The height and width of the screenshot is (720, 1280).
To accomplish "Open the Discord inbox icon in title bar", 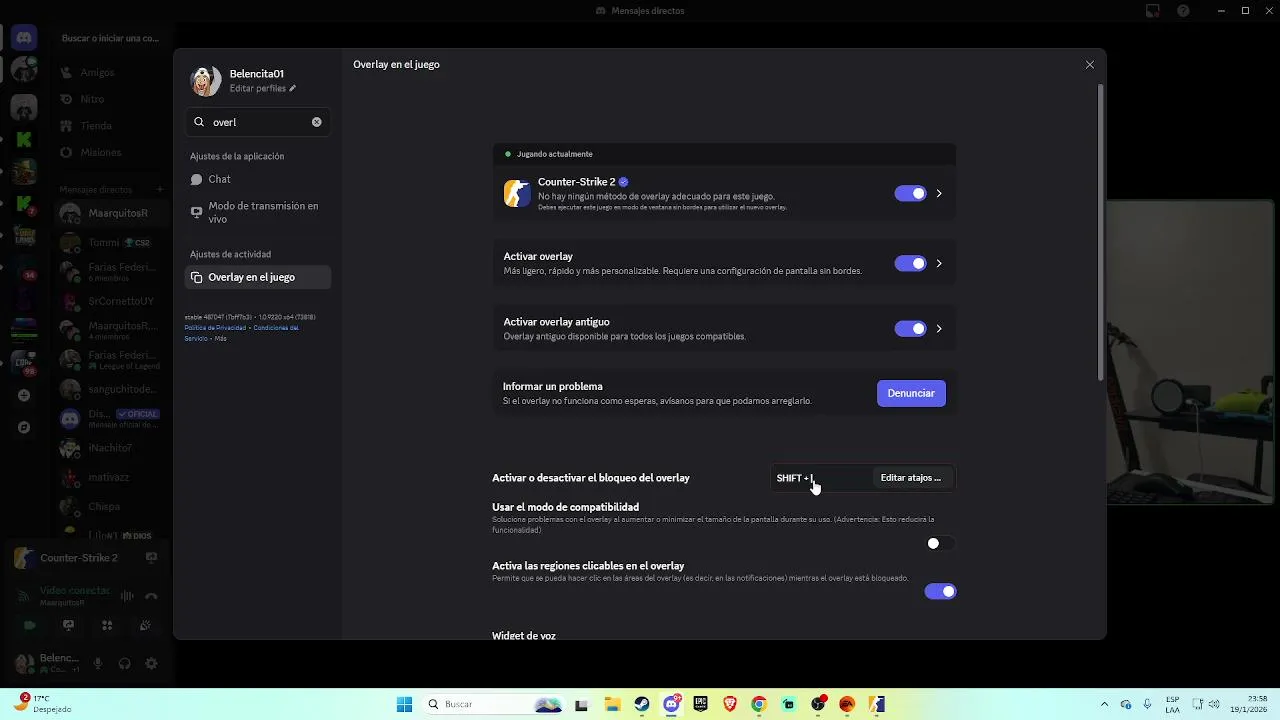I will [1153, 11].
